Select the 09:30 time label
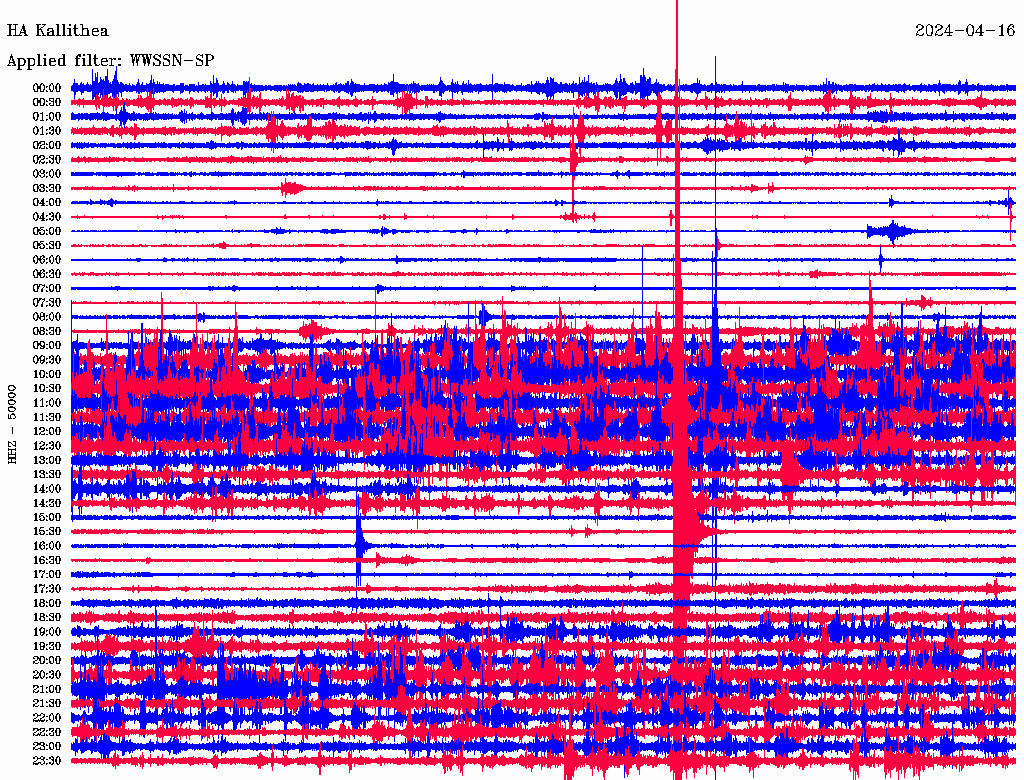The width and height of the screenshot is (1024, 780). tap(47, 360)
